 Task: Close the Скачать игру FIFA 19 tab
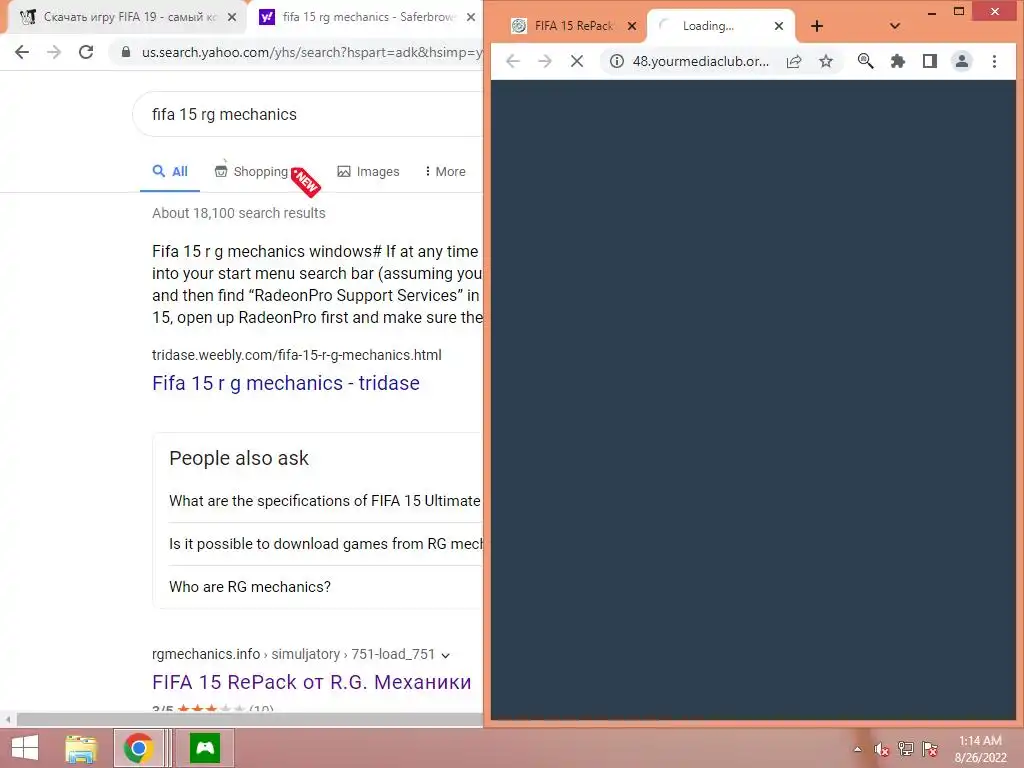pyautogui.click(x=232, y=18)
